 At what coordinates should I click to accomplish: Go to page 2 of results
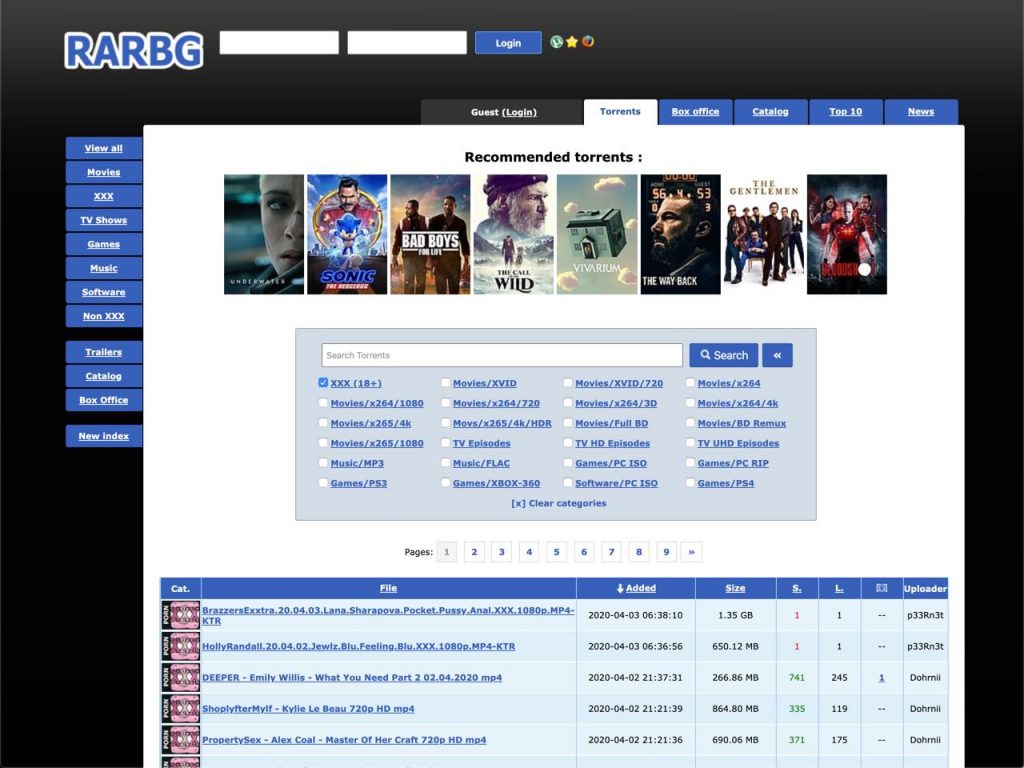[474, 552]
